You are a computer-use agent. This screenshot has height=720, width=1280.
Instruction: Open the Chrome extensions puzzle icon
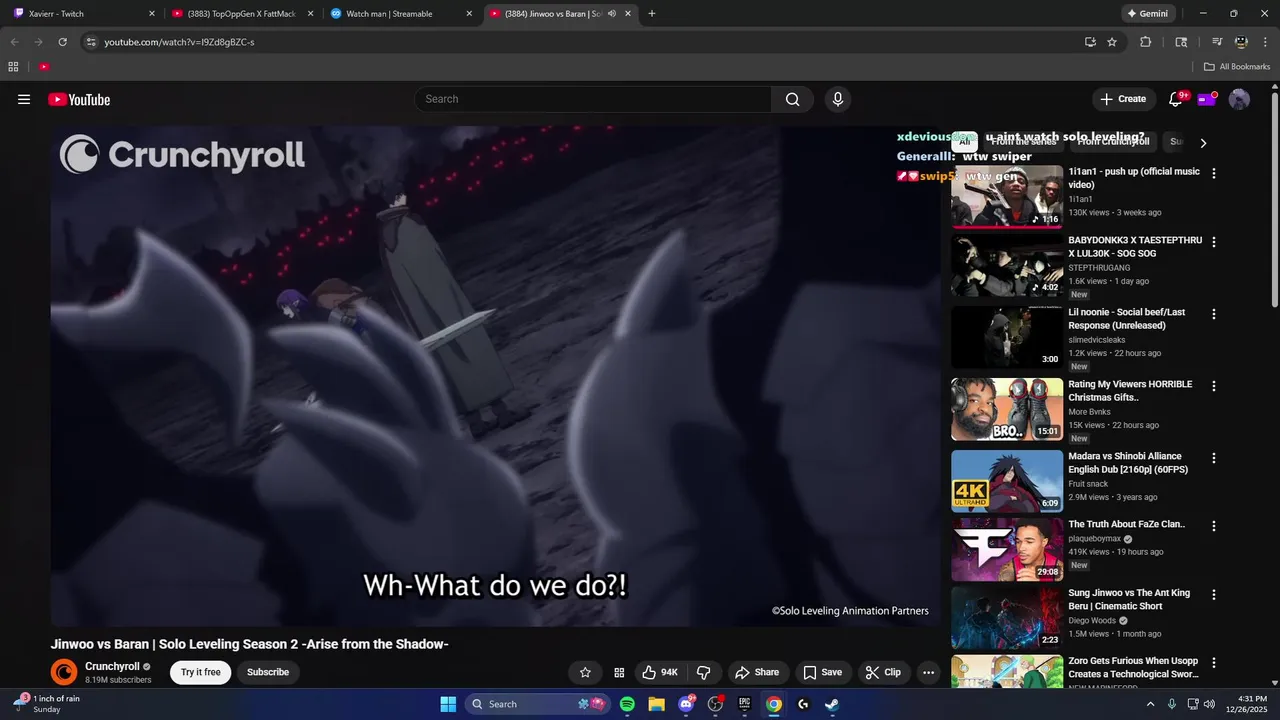click(1146, 42)
